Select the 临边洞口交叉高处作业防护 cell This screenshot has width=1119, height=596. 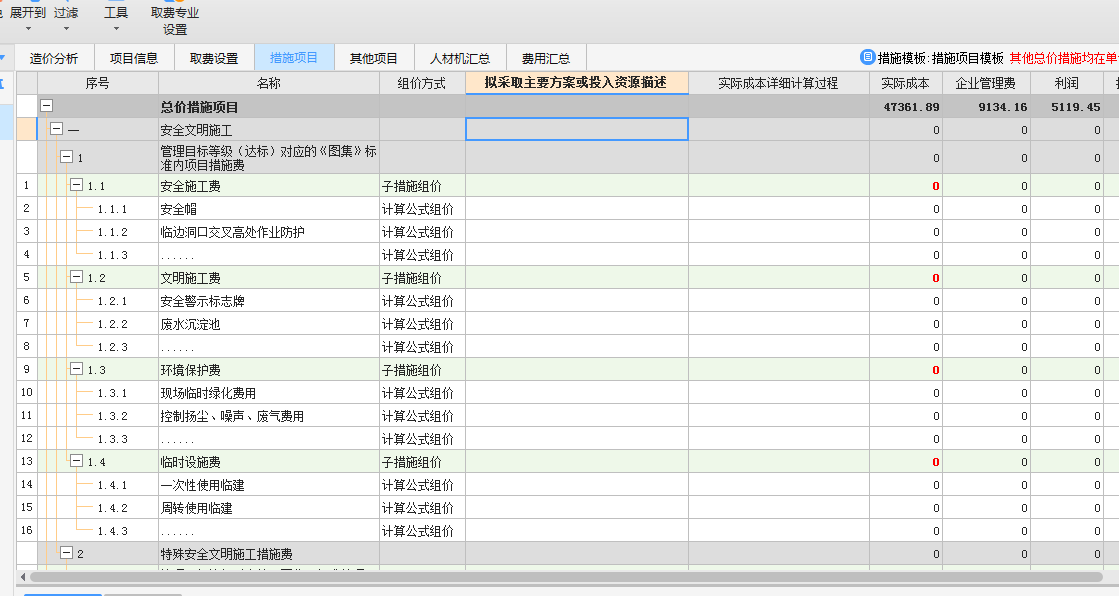coord(269,232)
